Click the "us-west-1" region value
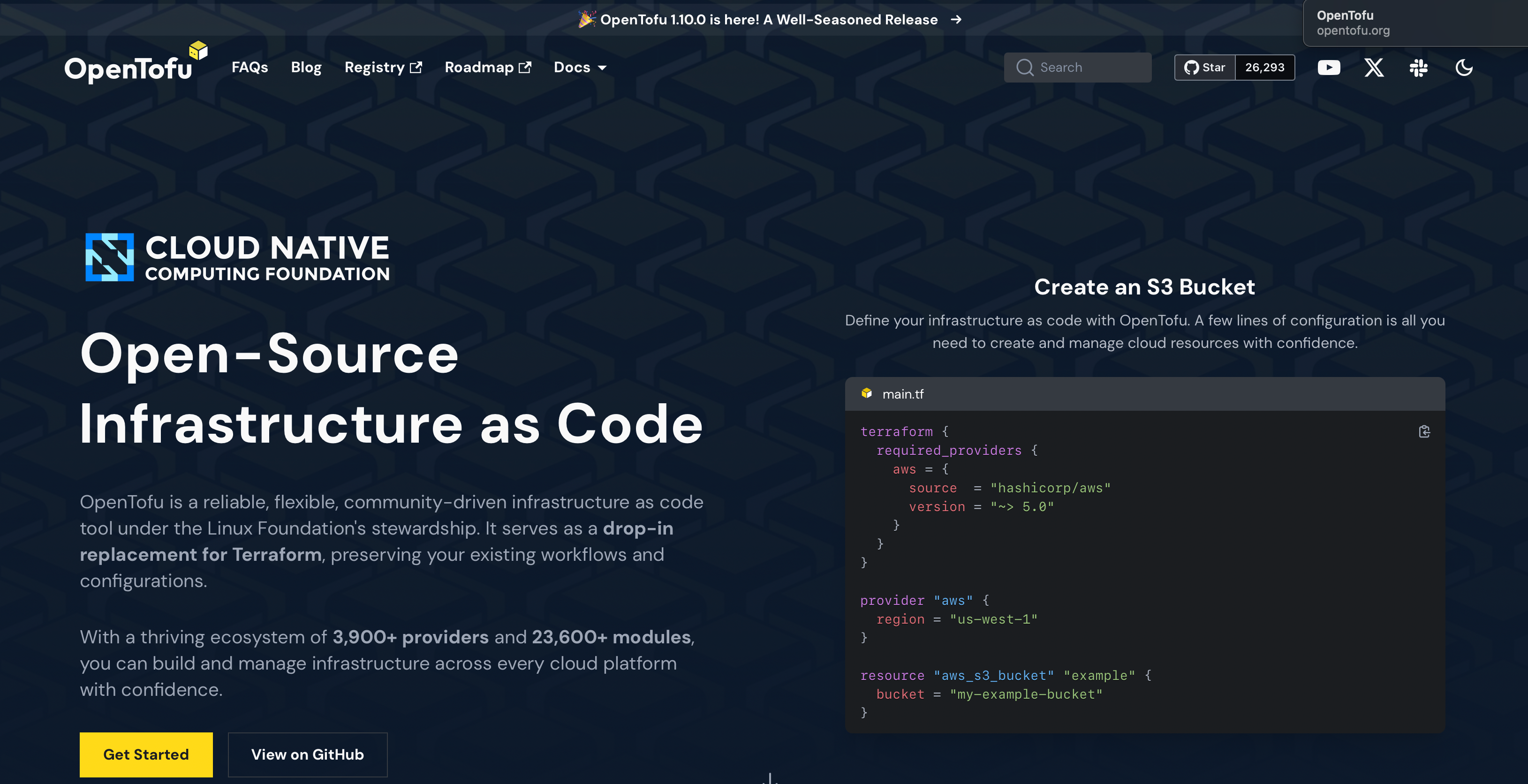 click(x=993, y=619)
